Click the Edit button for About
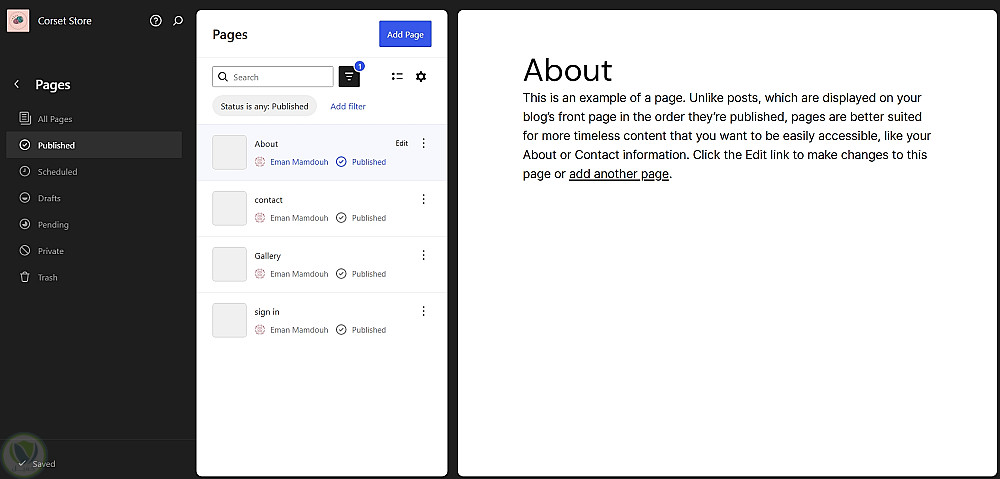Image resolution: width=1000 pixels, height=479 pixels. [x=401, y=143]
